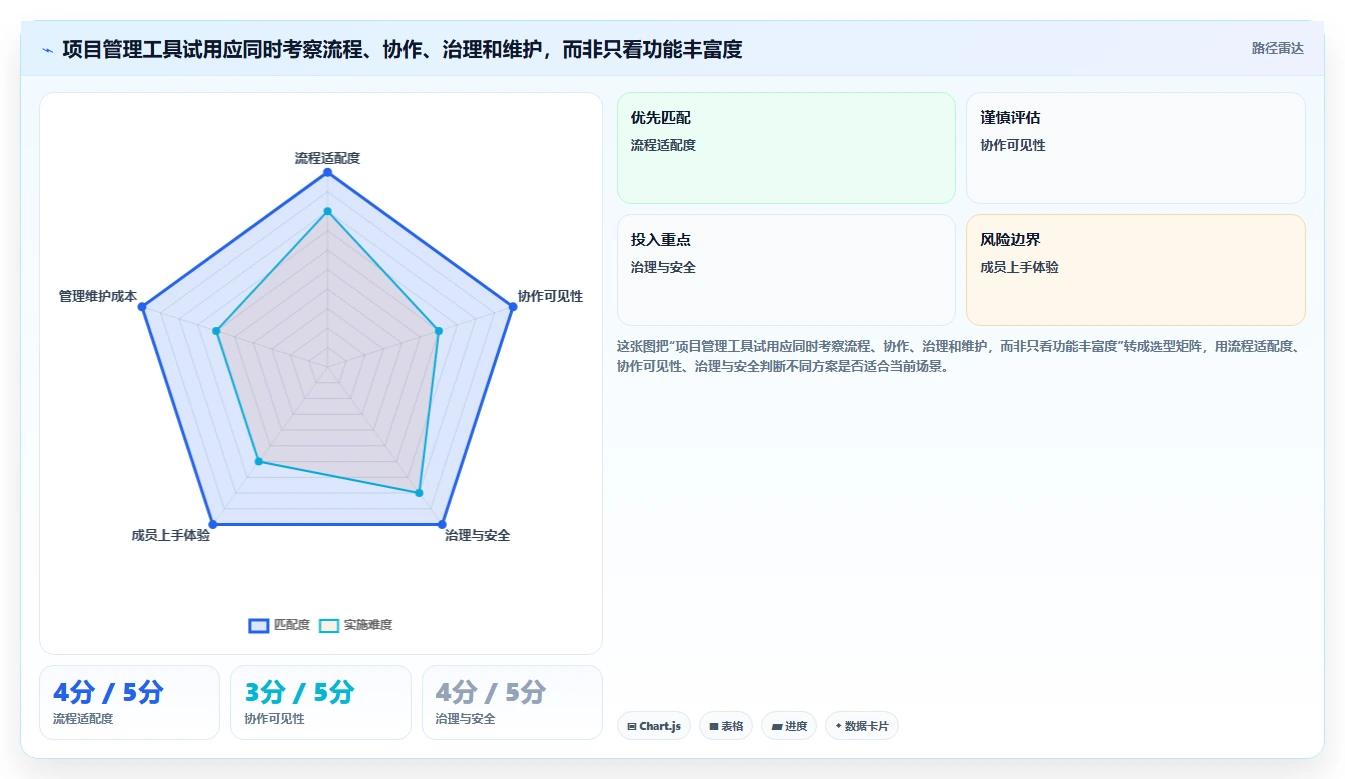This screenshot has height=779, width=1345.
Task: Click the 匹配度 data point at 治理与安全
Action: coord(442,524)
